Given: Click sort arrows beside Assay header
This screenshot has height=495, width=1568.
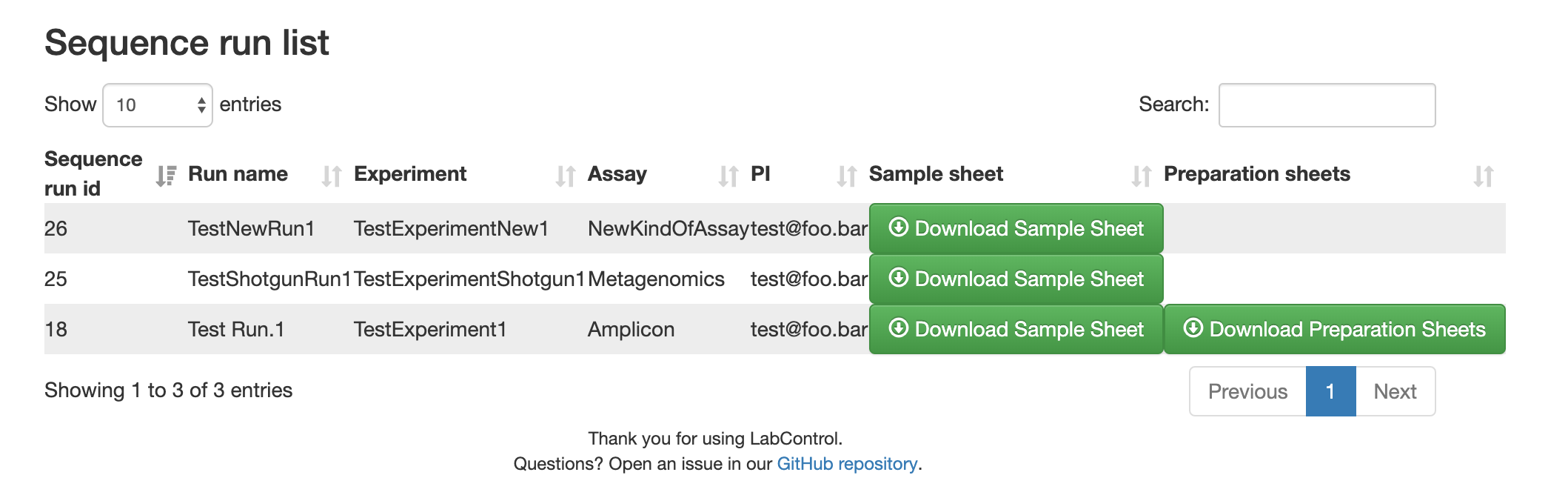Looking at the screenshot, I should point(728,176).
